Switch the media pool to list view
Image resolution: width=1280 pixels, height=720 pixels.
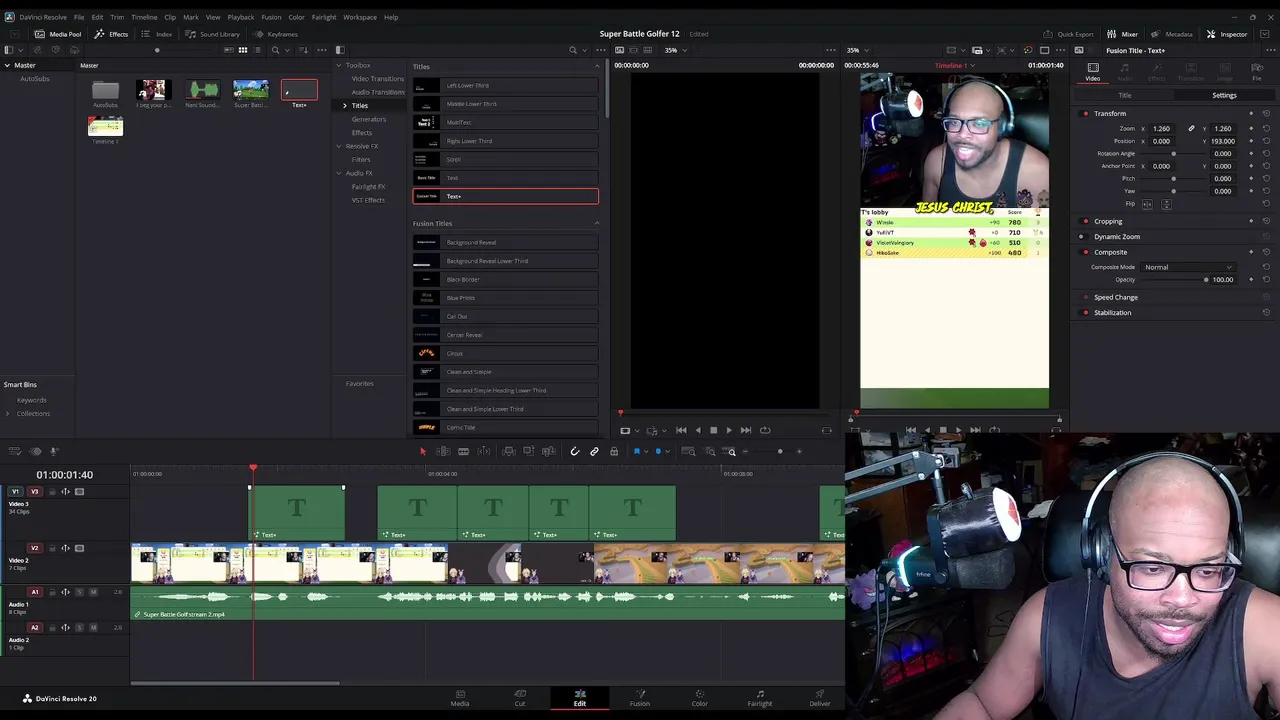click(x=257, y=50)
